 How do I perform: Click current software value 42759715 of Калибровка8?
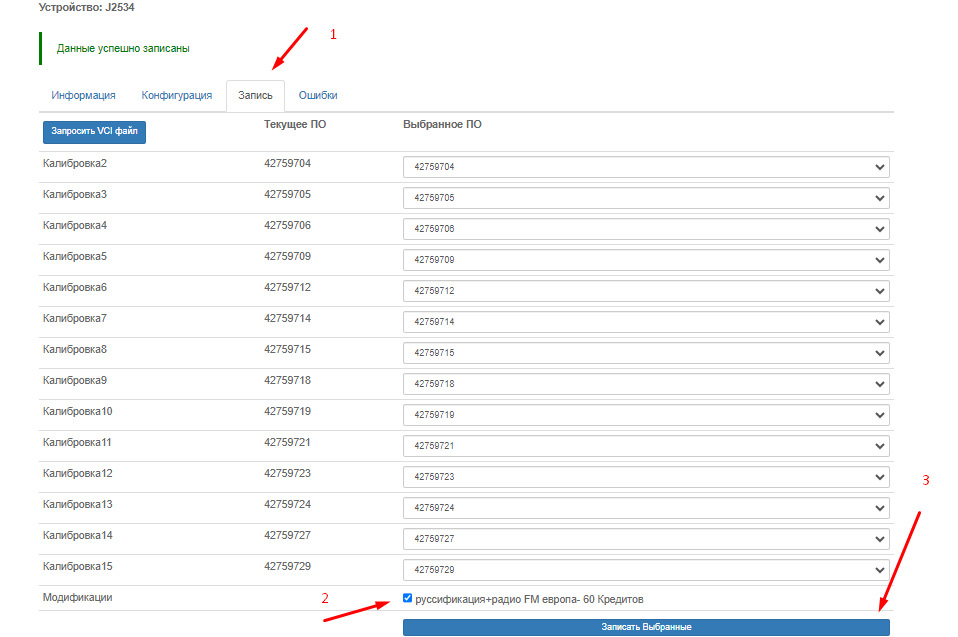coord(287,350)
